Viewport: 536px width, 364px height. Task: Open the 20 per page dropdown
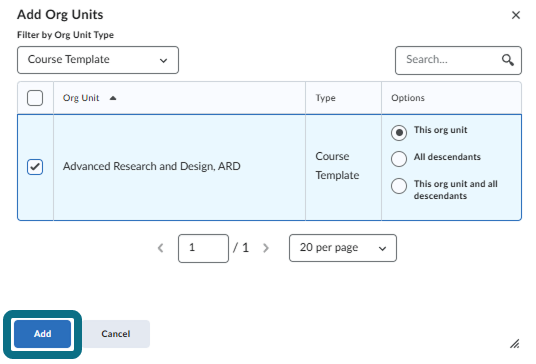343,248
